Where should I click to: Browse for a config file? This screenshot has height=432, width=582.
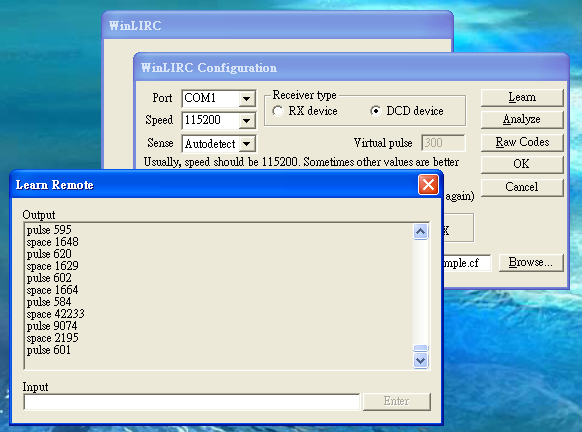coord(531,262)
